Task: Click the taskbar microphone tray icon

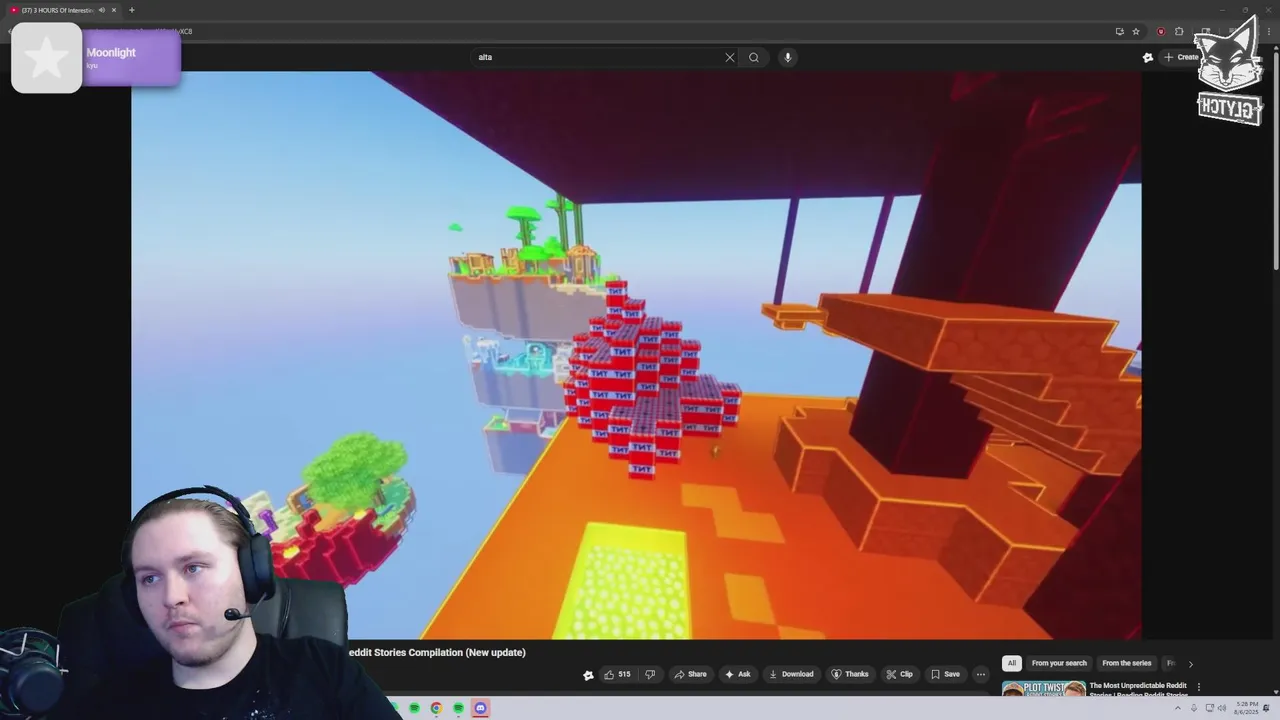Action: 1193,708
